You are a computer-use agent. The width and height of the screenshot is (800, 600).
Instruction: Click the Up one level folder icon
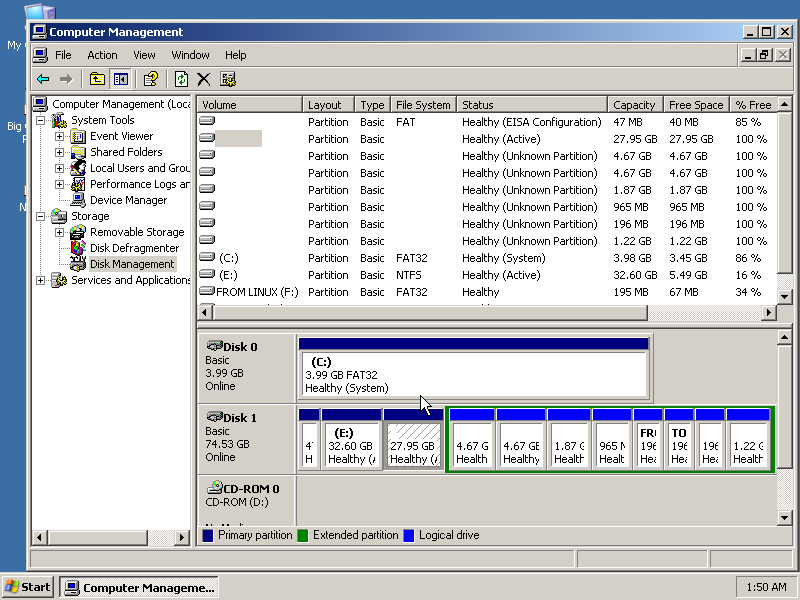[x=97, y=79]
